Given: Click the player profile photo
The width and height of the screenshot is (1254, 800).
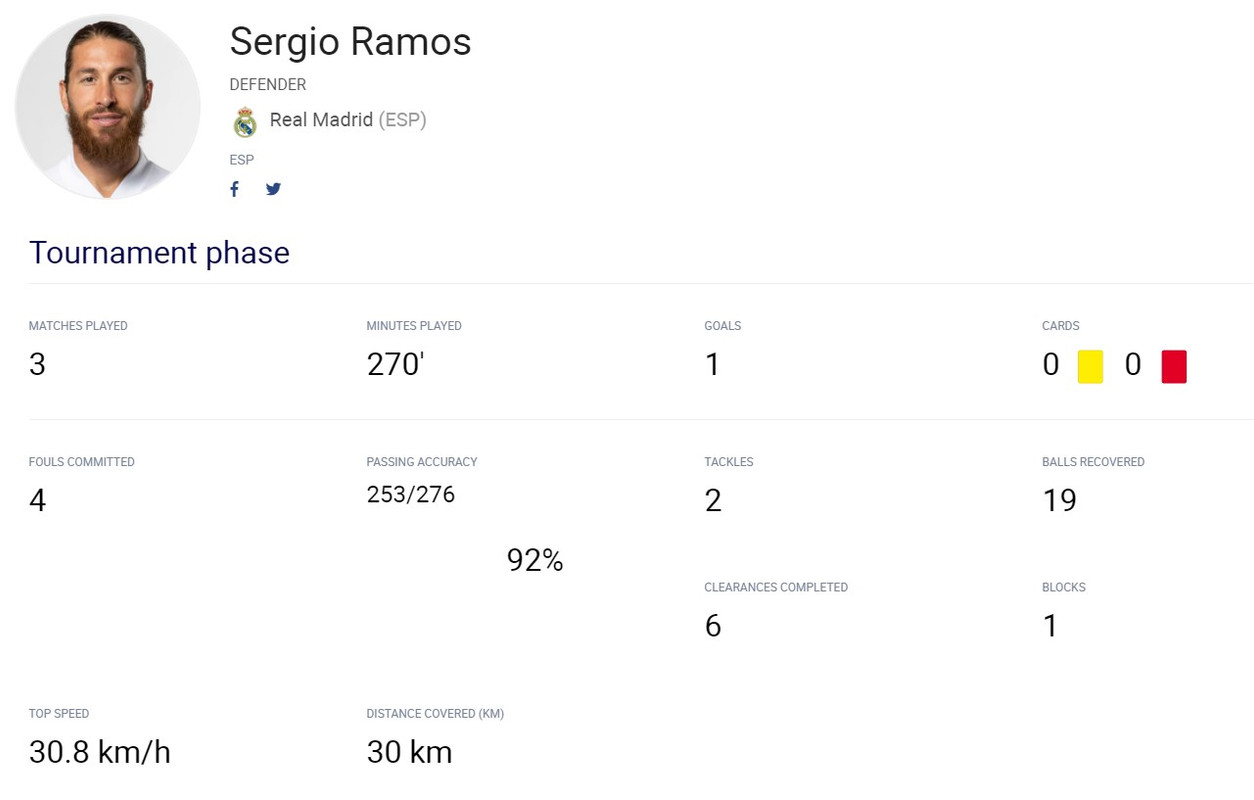Looking at the screenshot, I should [108, 106].
